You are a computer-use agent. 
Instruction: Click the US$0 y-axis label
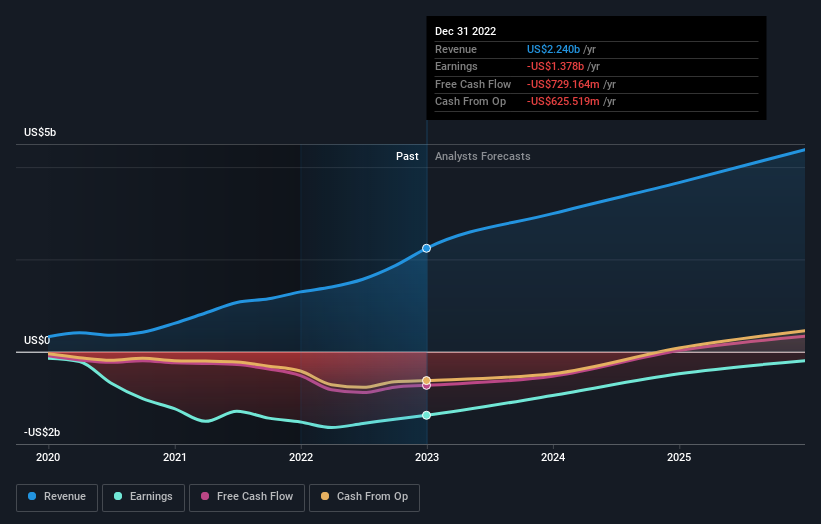37,340
